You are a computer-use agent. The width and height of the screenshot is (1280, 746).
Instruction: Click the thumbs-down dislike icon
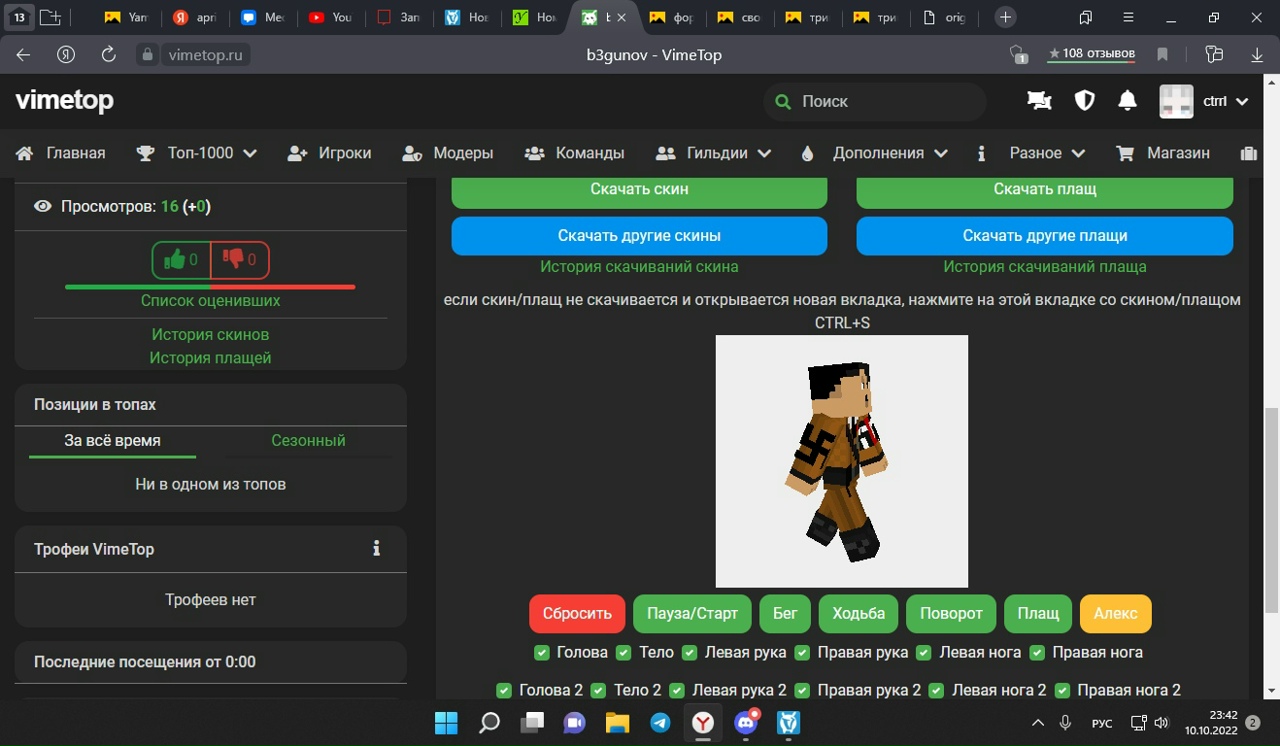click(234, 260)
